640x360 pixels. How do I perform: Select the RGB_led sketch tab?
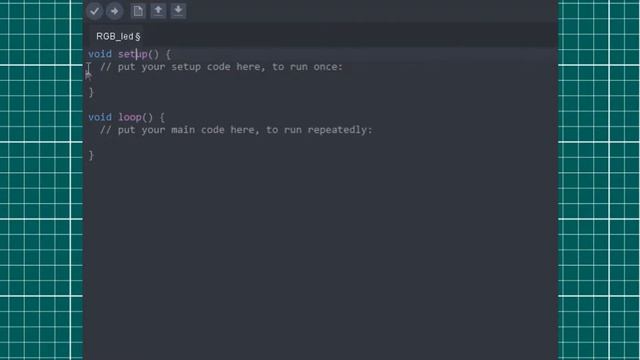pos(118,36)
